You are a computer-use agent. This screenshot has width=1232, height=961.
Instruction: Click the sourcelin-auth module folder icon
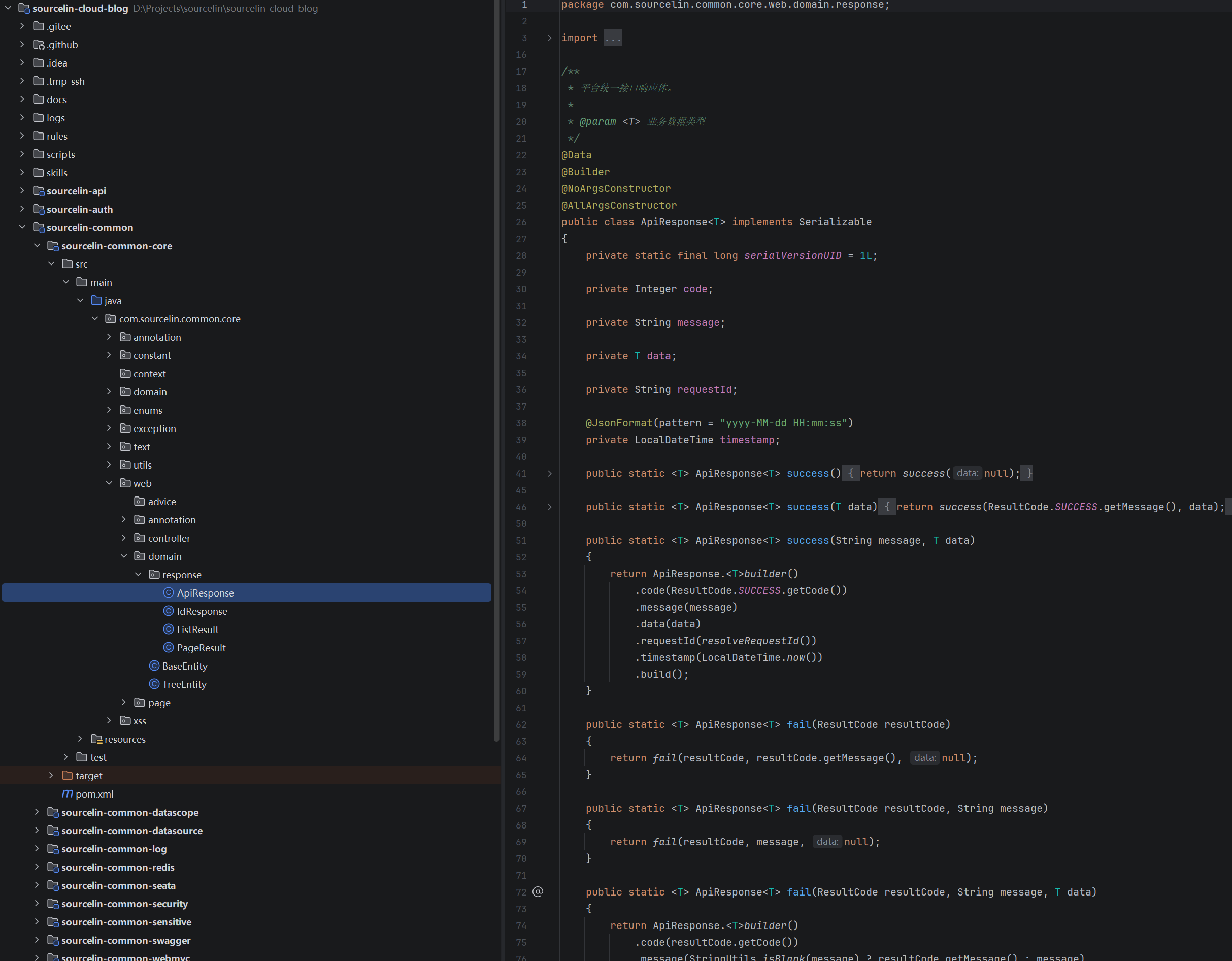(x=39, y=209)
